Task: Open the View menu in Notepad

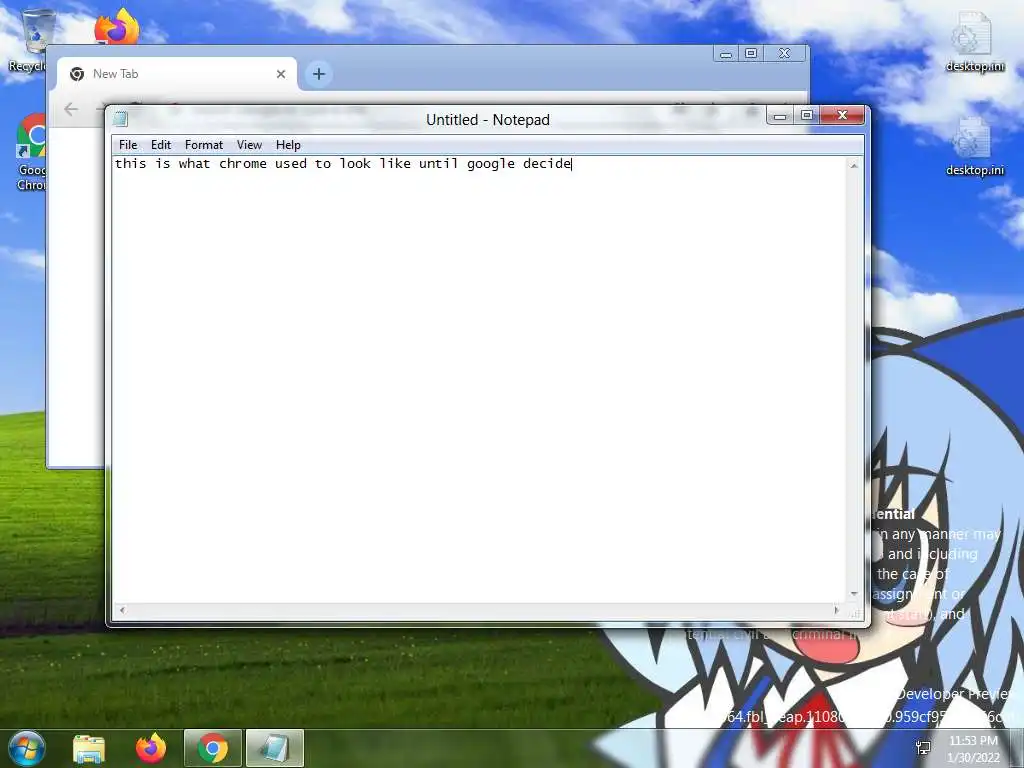Action: (249, 145)
